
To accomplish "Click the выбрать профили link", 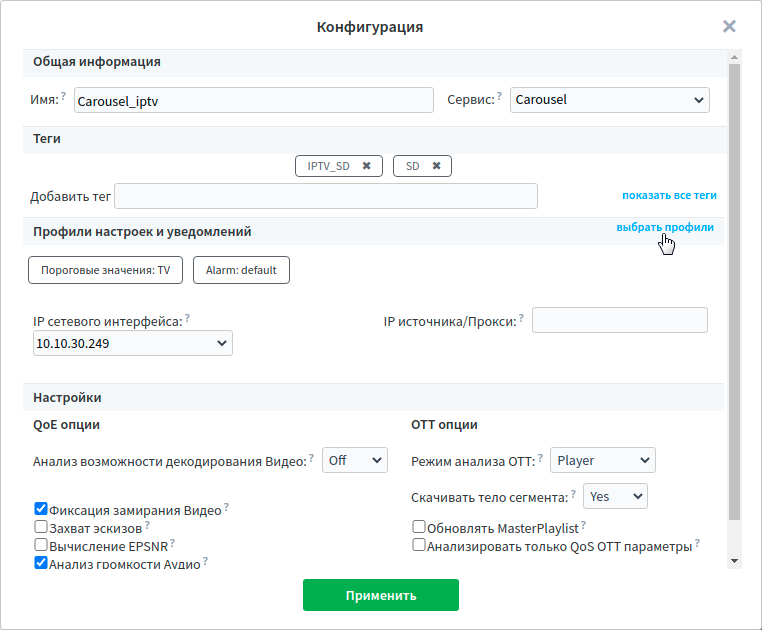I will point(665,227).
